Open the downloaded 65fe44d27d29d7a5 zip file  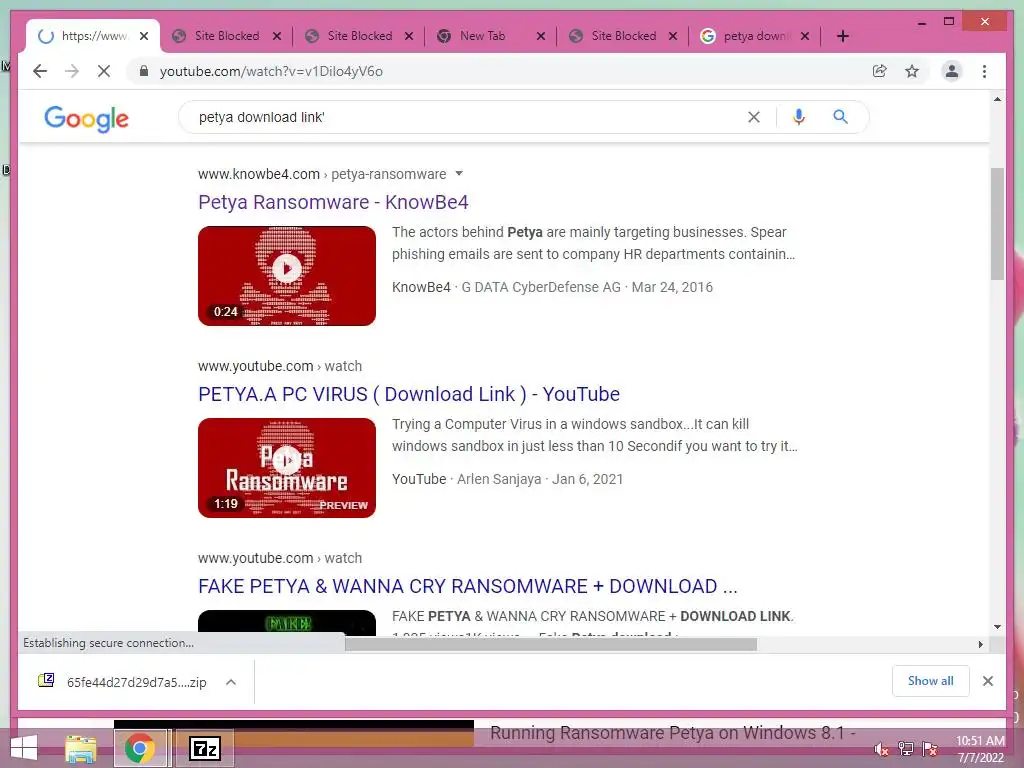tap(123, 682)
